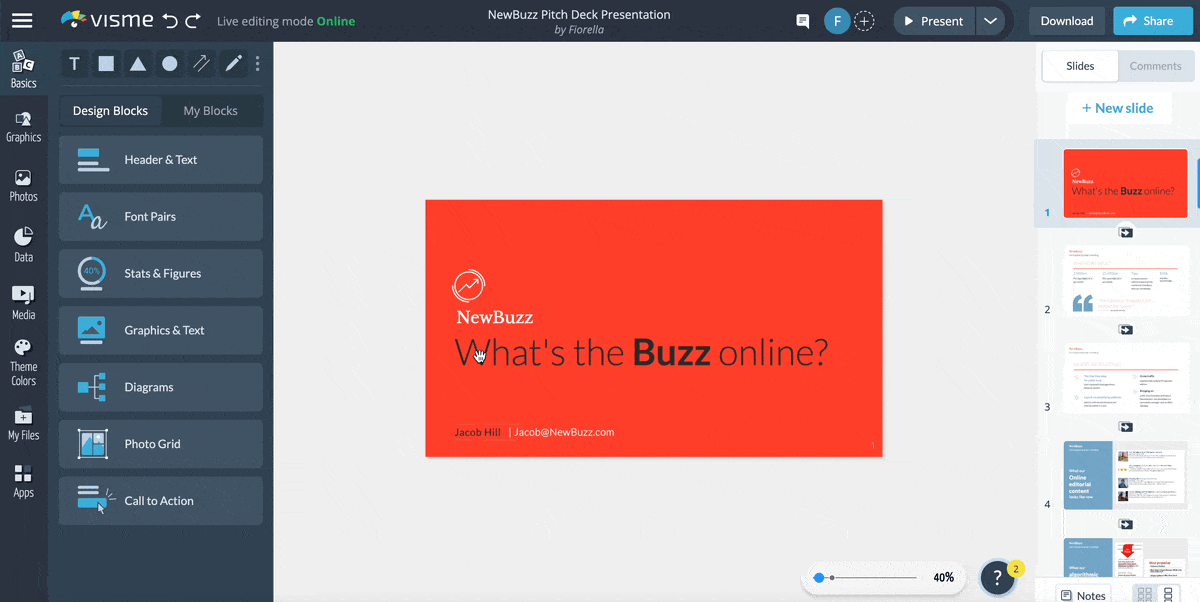
Task: Open more shape tools via the three-dot menu
Action: click(x=257, y=63)
